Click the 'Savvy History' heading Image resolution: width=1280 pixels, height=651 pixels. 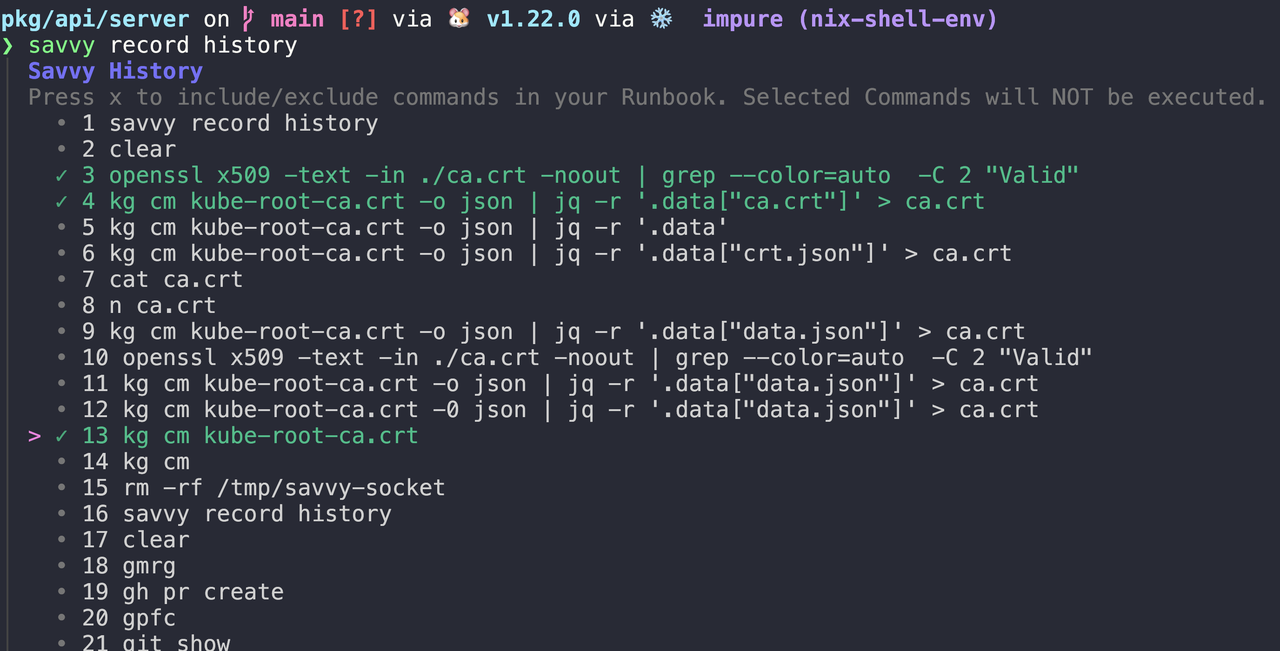pyautogui.click(x=115, y=71)
